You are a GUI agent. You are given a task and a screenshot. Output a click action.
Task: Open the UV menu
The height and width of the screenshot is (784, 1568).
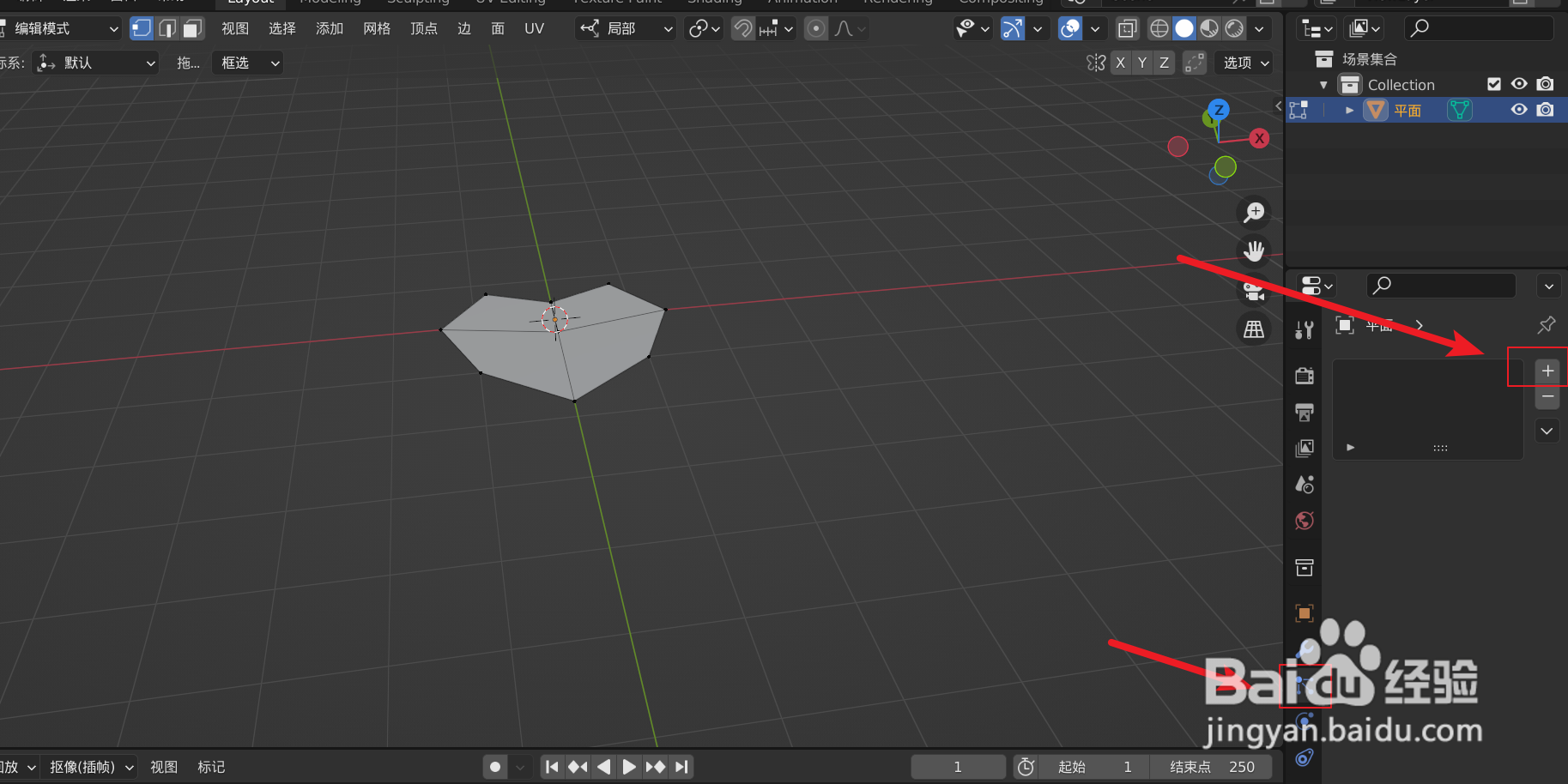click(534, 28)
